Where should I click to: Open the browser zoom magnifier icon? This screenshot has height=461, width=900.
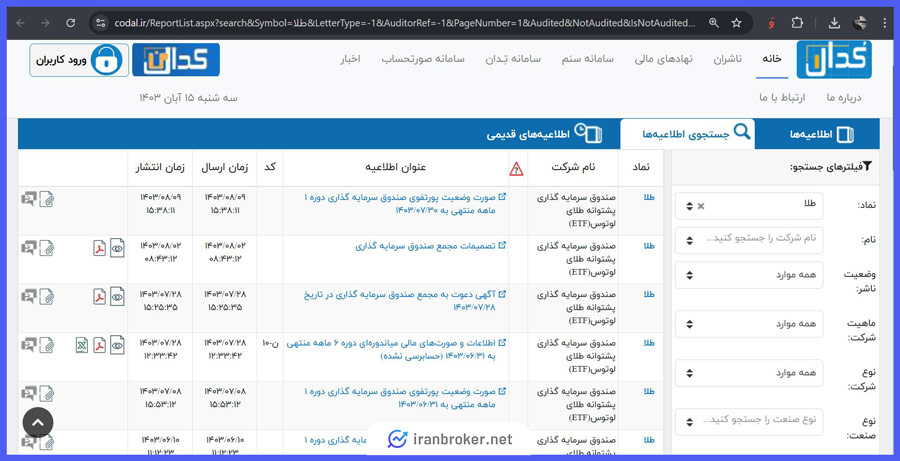coord(713,23)
